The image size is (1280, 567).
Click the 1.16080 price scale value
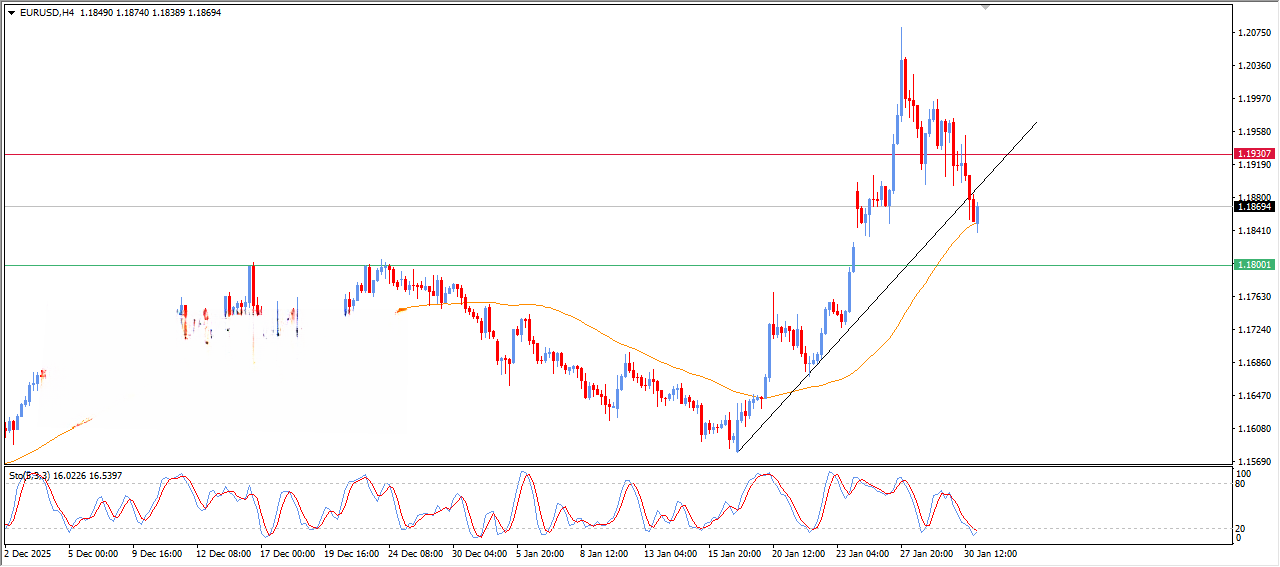coord(1254,429)
